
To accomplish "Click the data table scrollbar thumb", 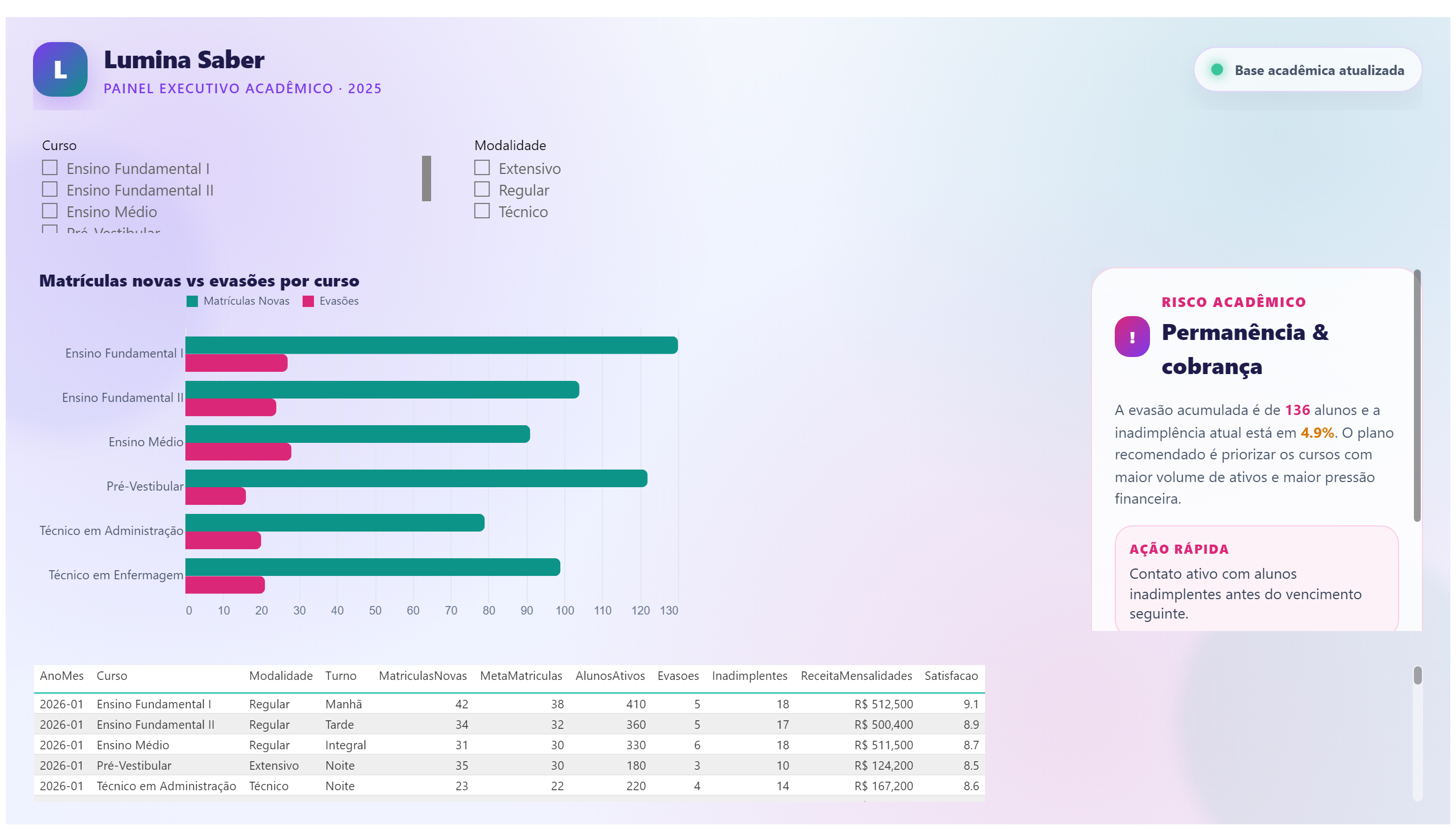I will (x=1417, y=675).
